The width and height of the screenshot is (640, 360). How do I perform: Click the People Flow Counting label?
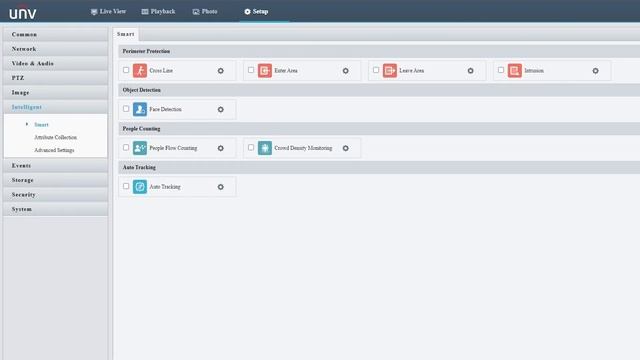[x=173, y=148]
